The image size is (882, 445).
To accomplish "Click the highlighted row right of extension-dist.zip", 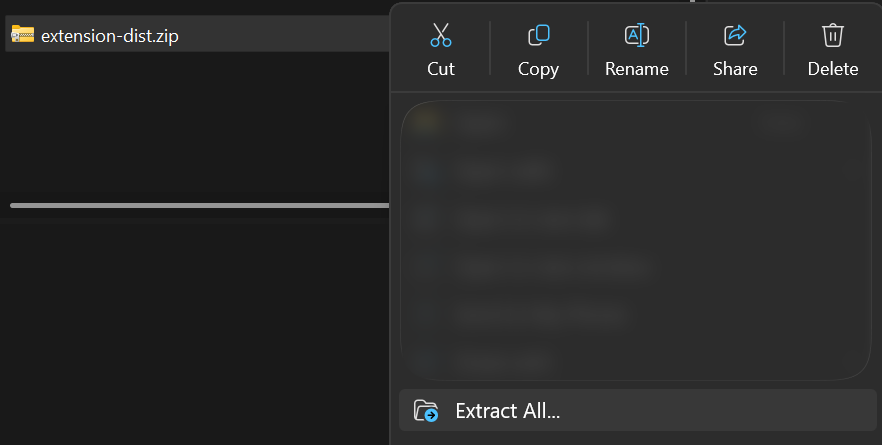I will click(284, 34).
